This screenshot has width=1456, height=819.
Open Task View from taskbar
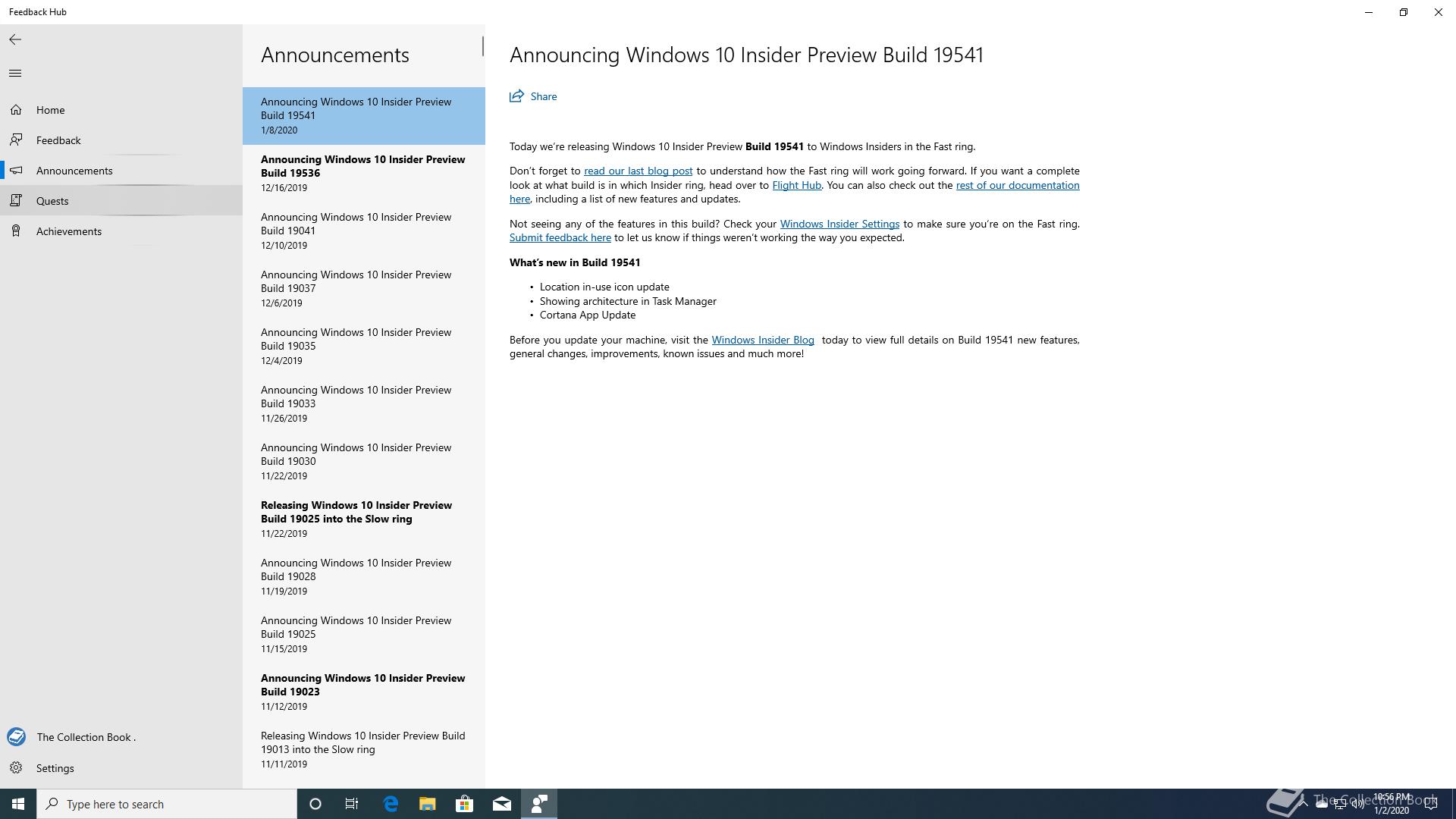(x=352, y=804)
